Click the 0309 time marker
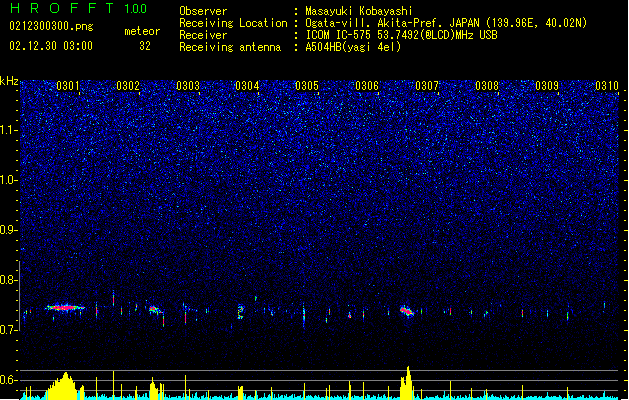Viewport: 629px width, 400px height. pos(547,85)
